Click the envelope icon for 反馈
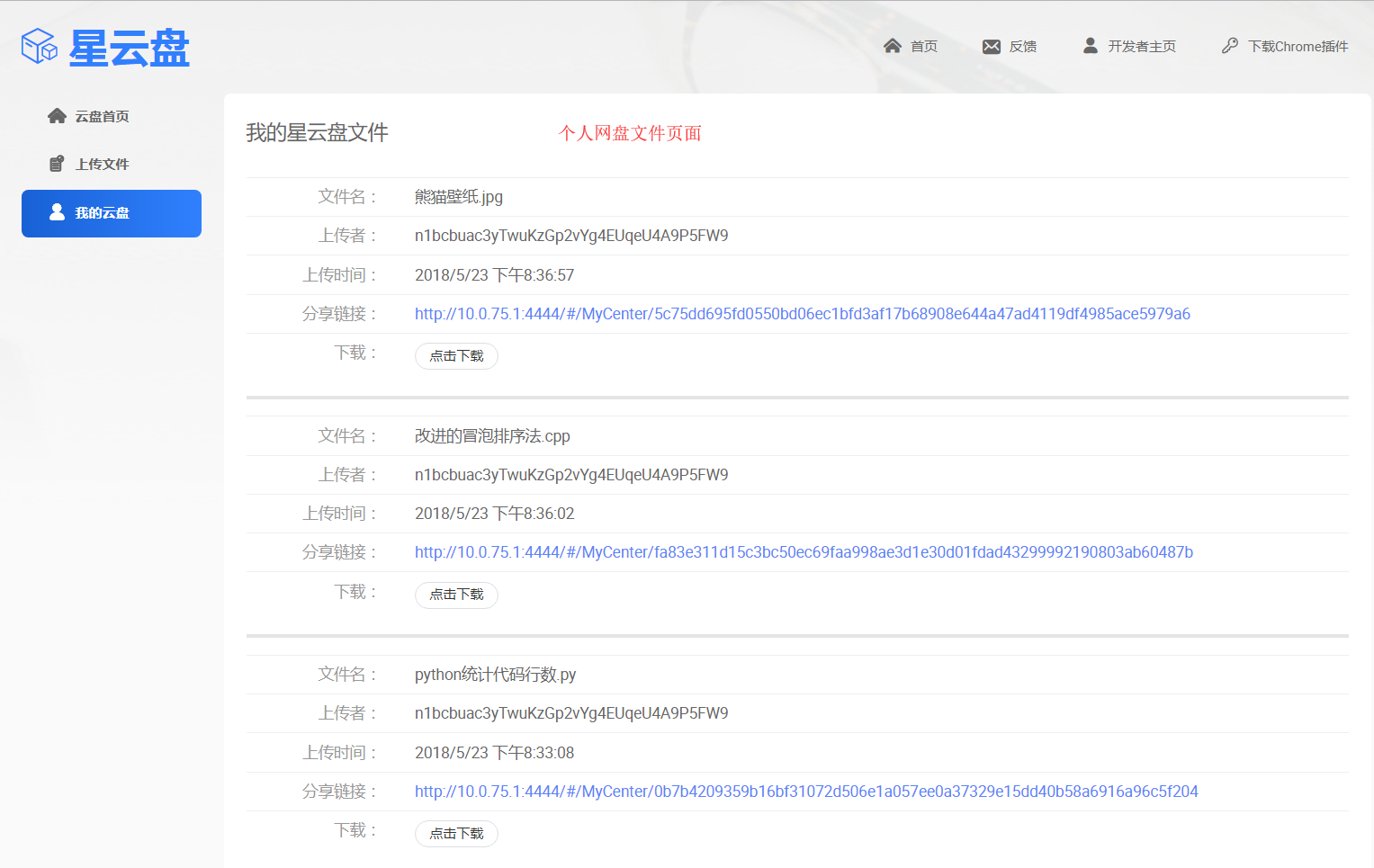 992,47
